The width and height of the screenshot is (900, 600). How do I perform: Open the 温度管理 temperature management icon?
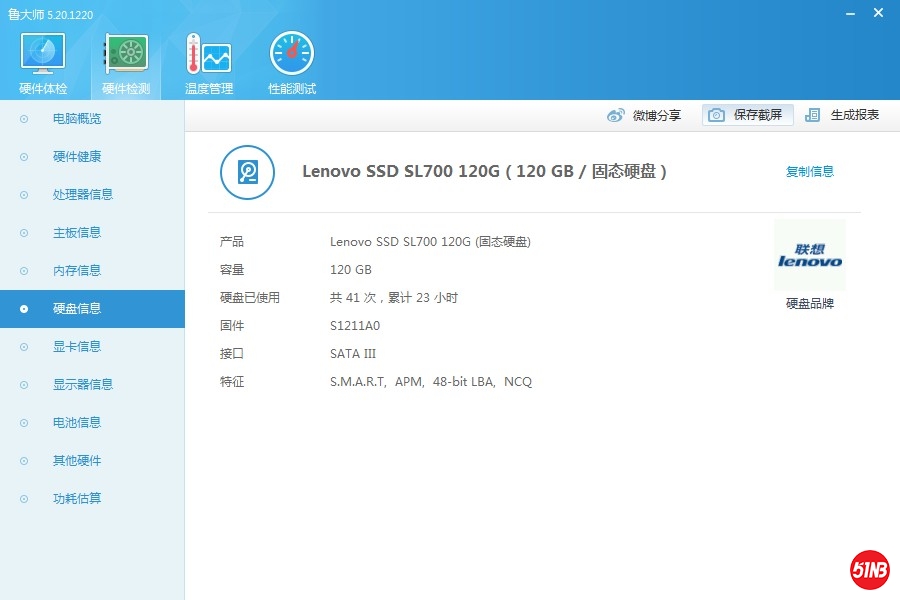point(208,54)
